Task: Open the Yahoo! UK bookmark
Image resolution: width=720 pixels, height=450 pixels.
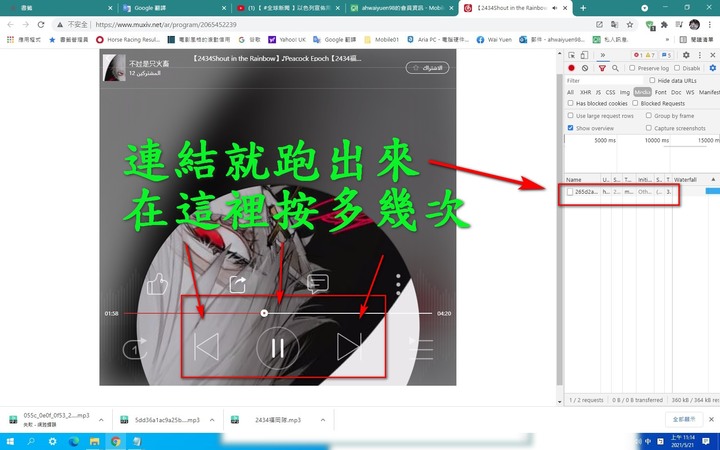Action: (287, 40)
